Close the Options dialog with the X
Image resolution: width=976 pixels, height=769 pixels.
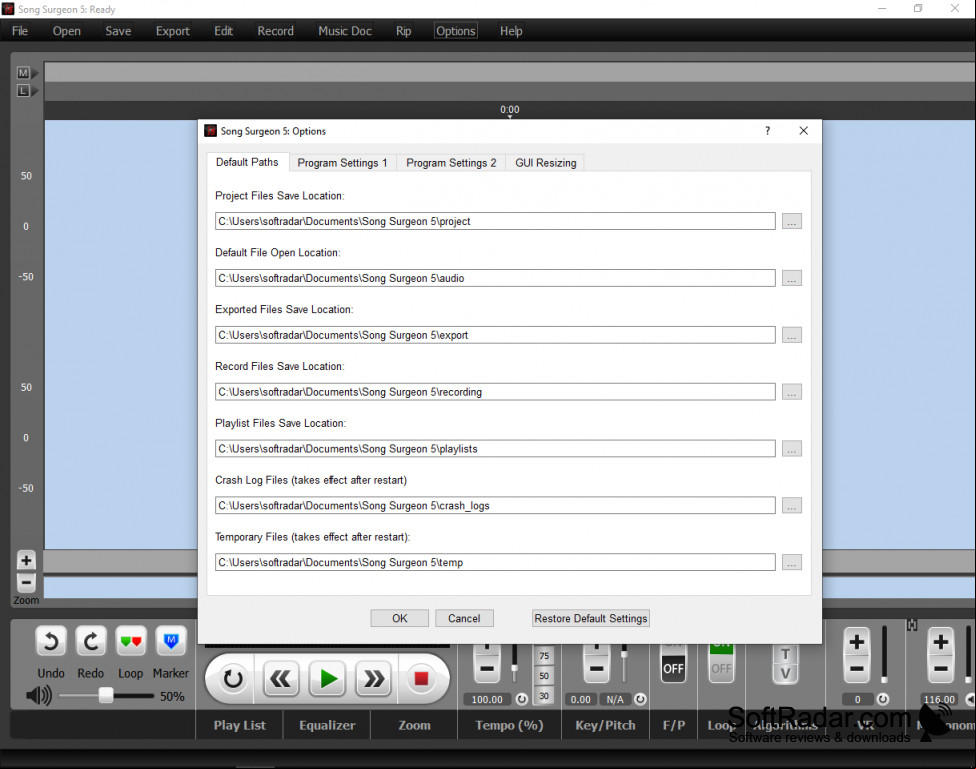pos(804,131)
